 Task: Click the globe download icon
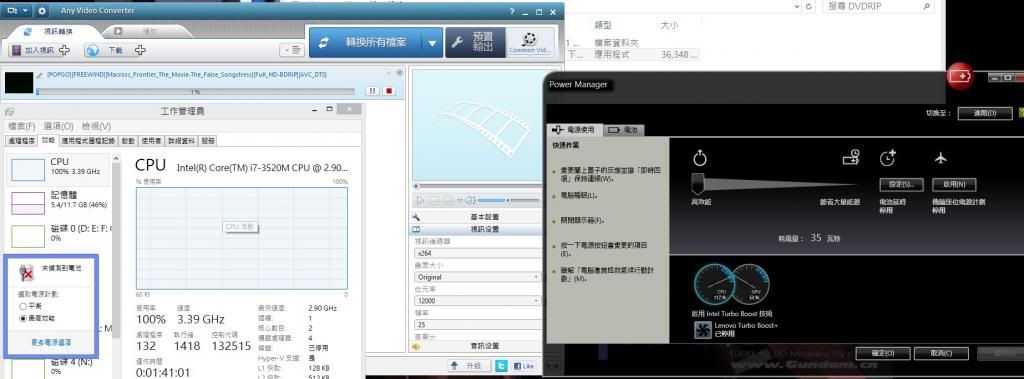[x=93, y=50]
